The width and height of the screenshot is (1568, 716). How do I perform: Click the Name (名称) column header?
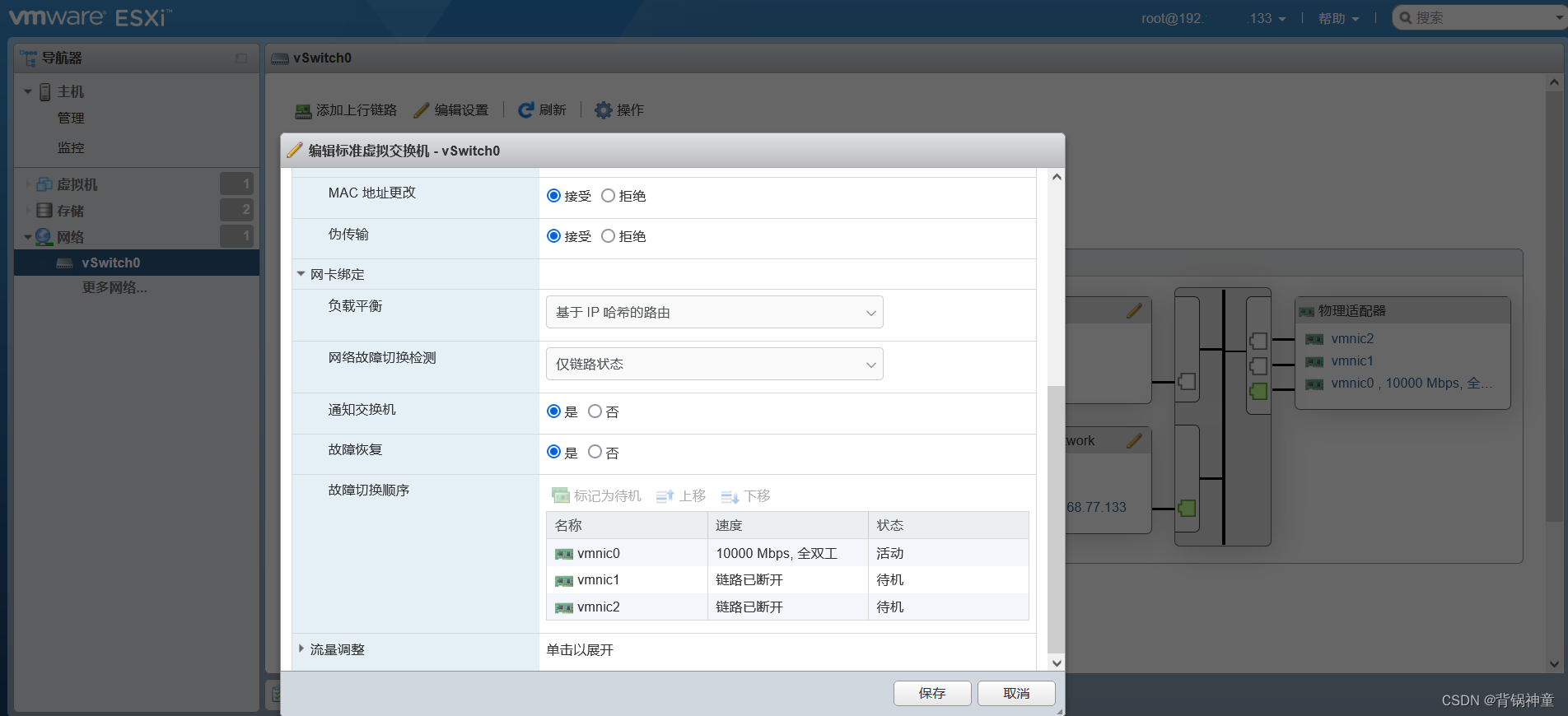pos(627,525)
